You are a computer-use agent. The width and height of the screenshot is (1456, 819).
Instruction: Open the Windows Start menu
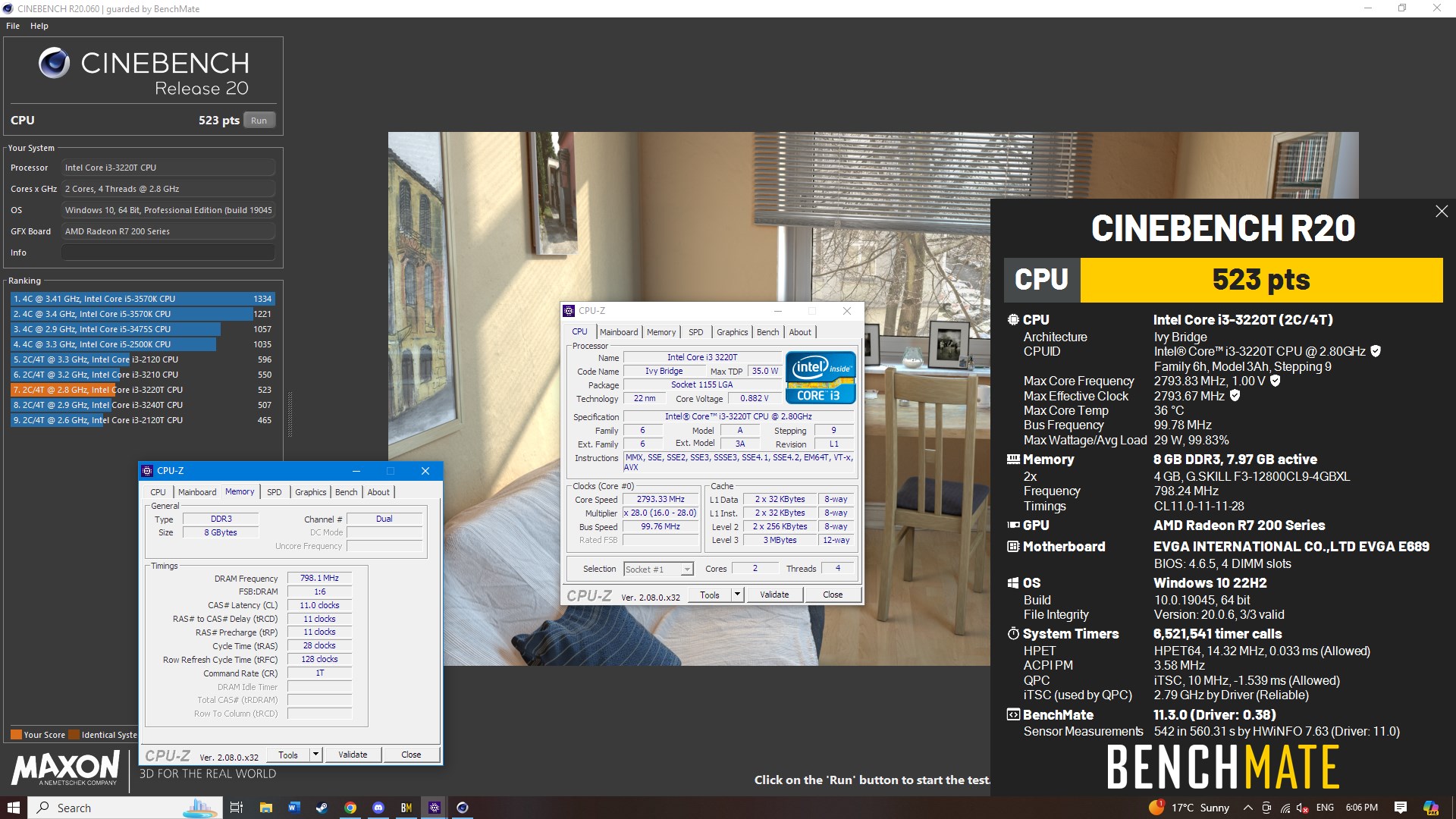pos(13,808)
